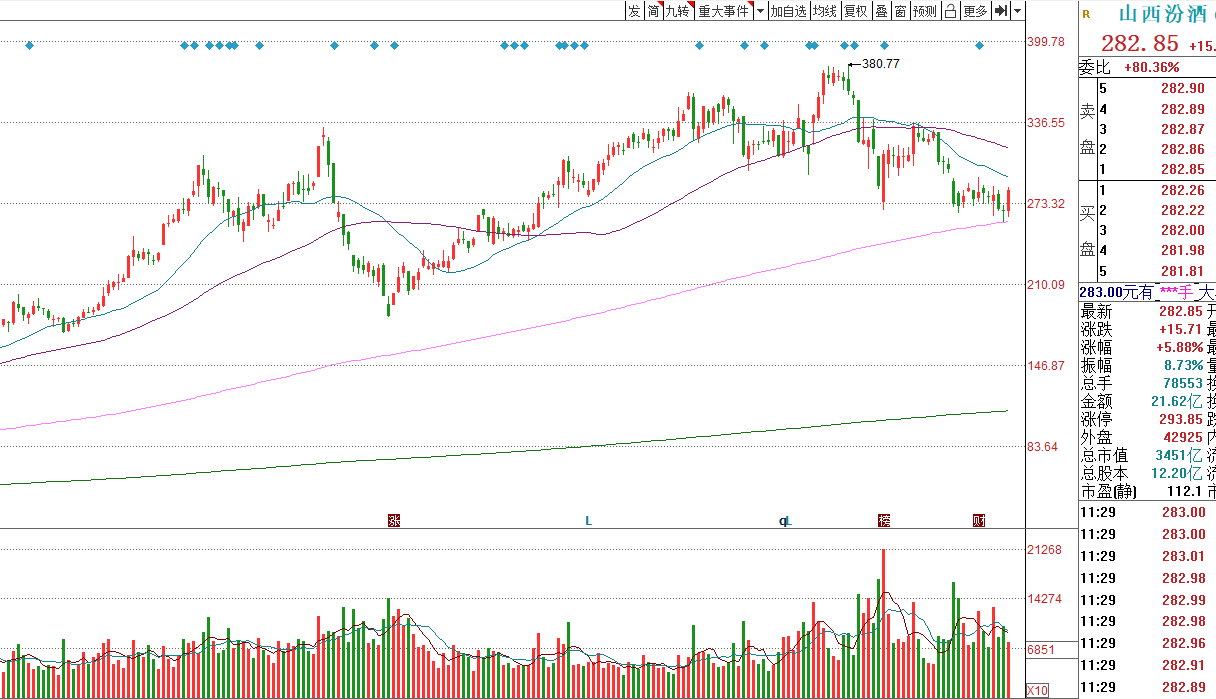Switch to 简 simplified view
1216x699 pixels.
point(653,11)
